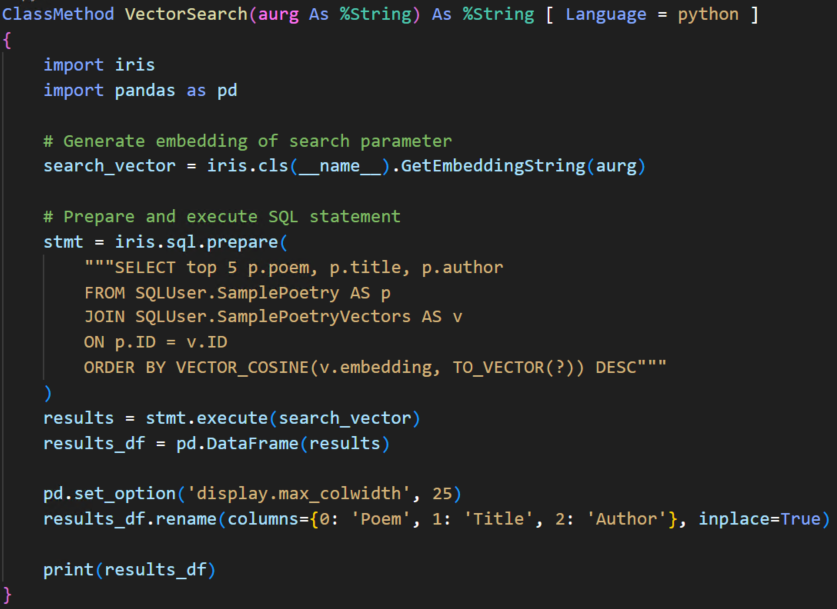The image size is (837, 609).
Task: Click the 'import iris' line
Action: [99, 65]
